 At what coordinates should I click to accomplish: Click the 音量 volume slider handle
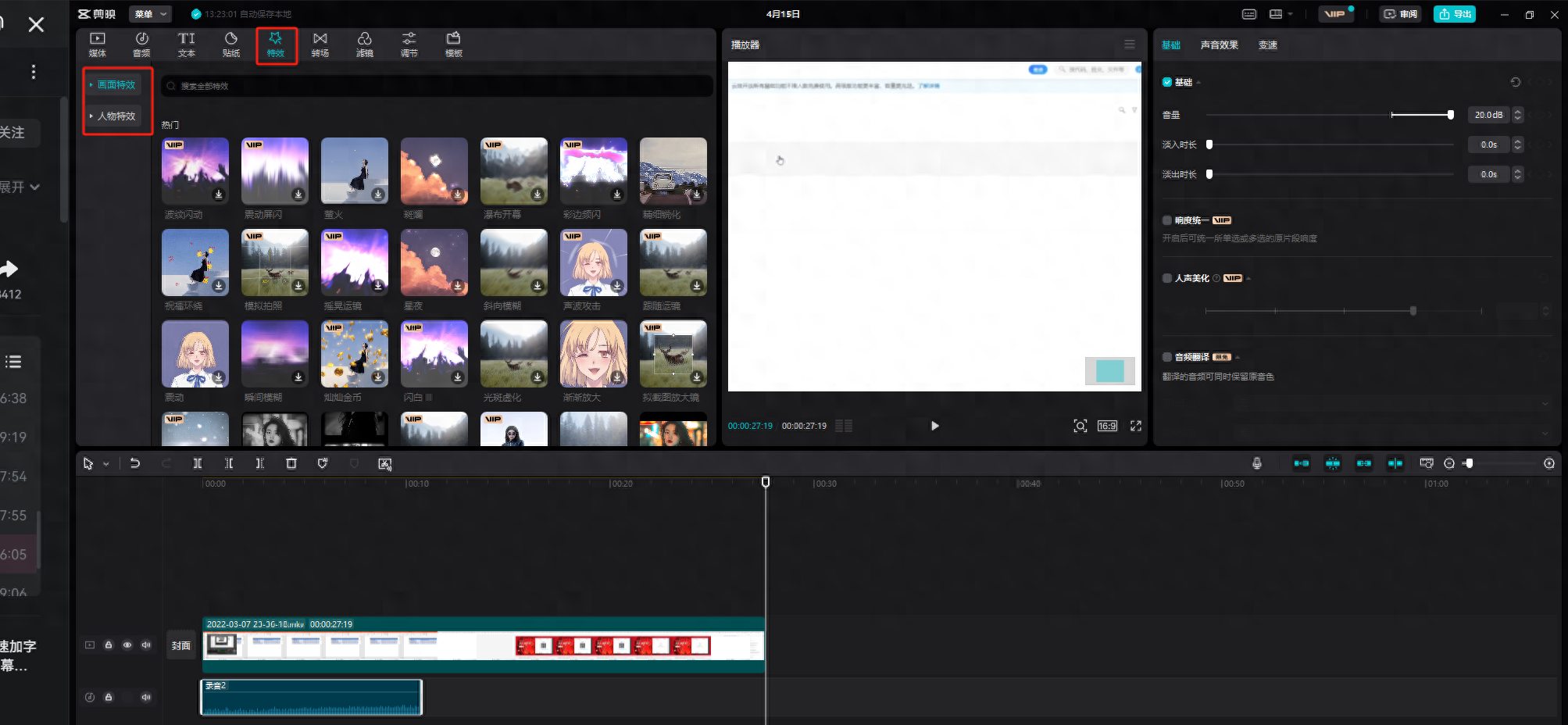[x=1450, y=115]
